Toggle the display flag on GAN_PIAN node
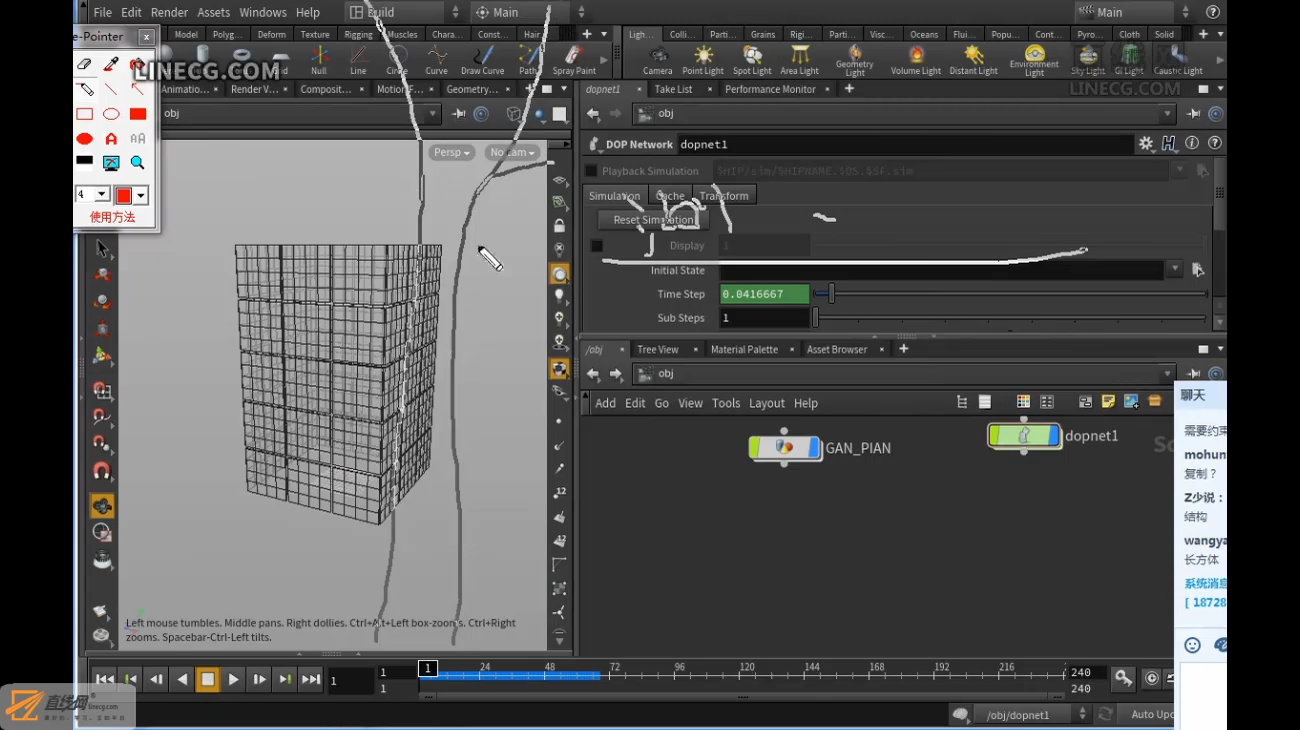This screenshot has height=730, width=1300. (x=814, y=447)
